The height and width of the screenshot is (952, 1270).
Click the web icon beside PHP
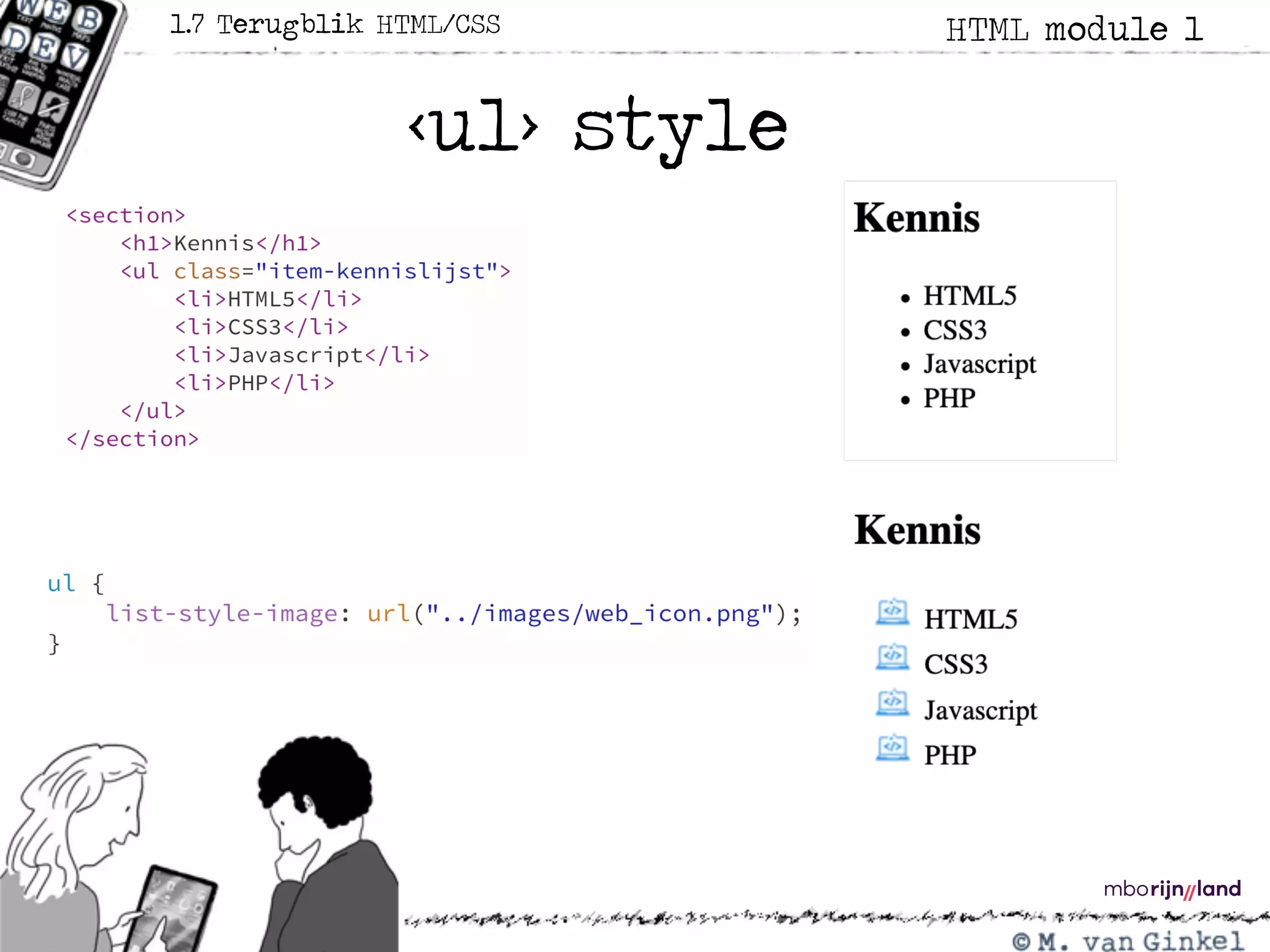pyautogui.click(x=892, y=747)
